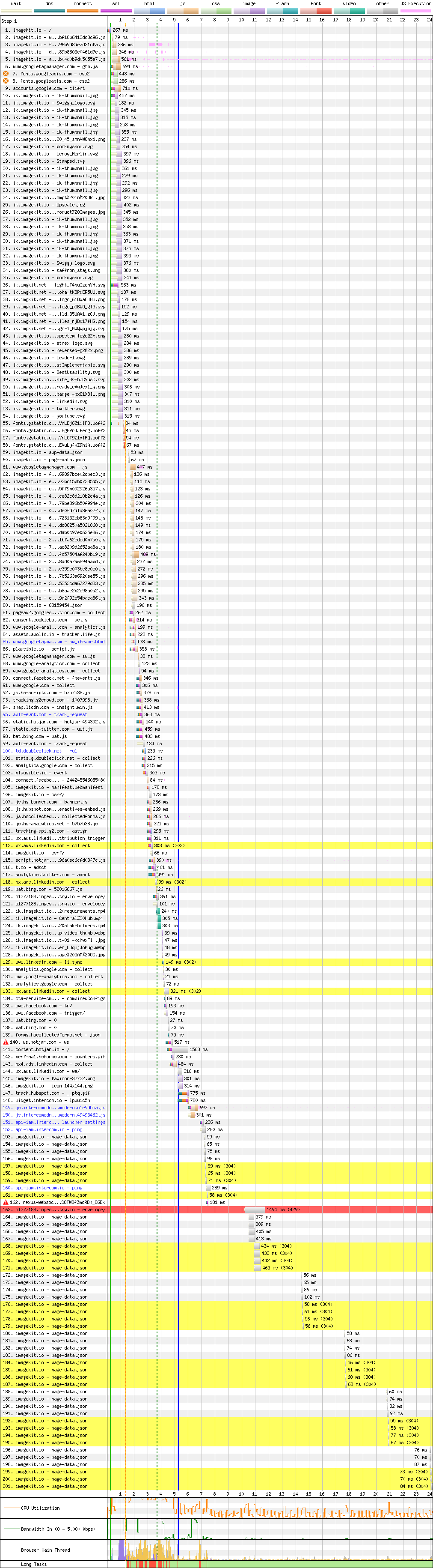Click the 'dns' teal legend swatch

pos(49,11)
